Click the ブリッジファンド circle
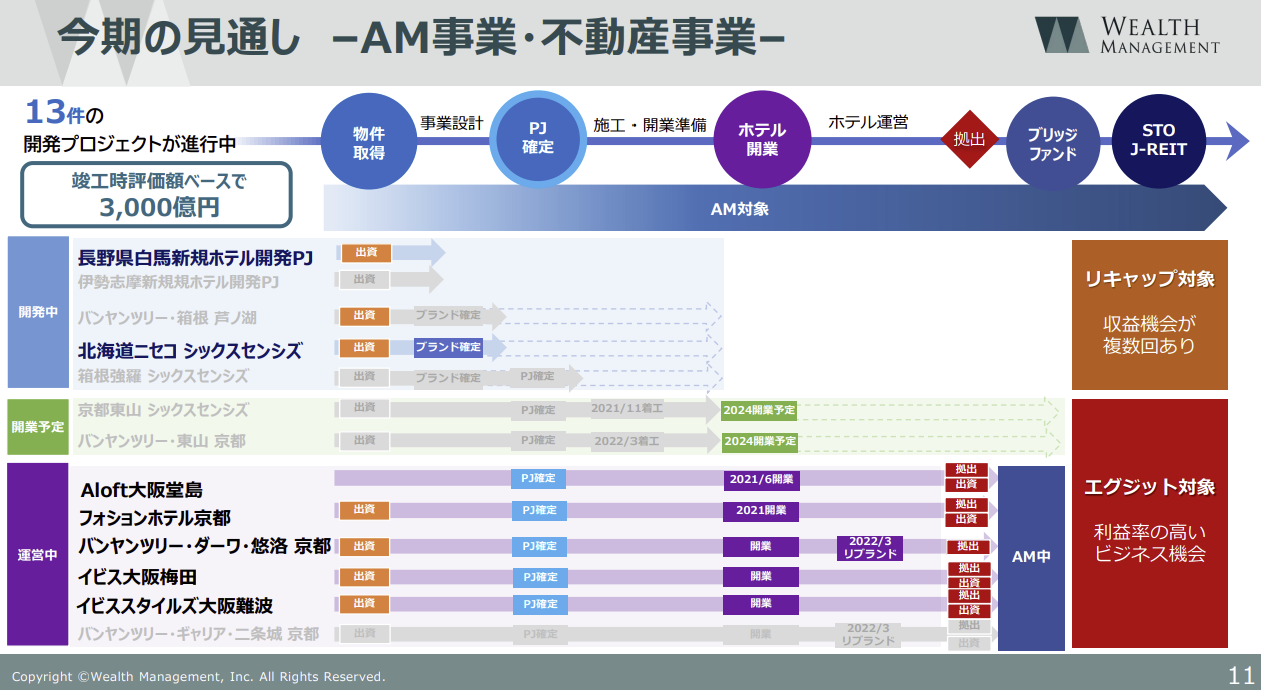Viewport: 1262px width, 690px height. 1053,144
